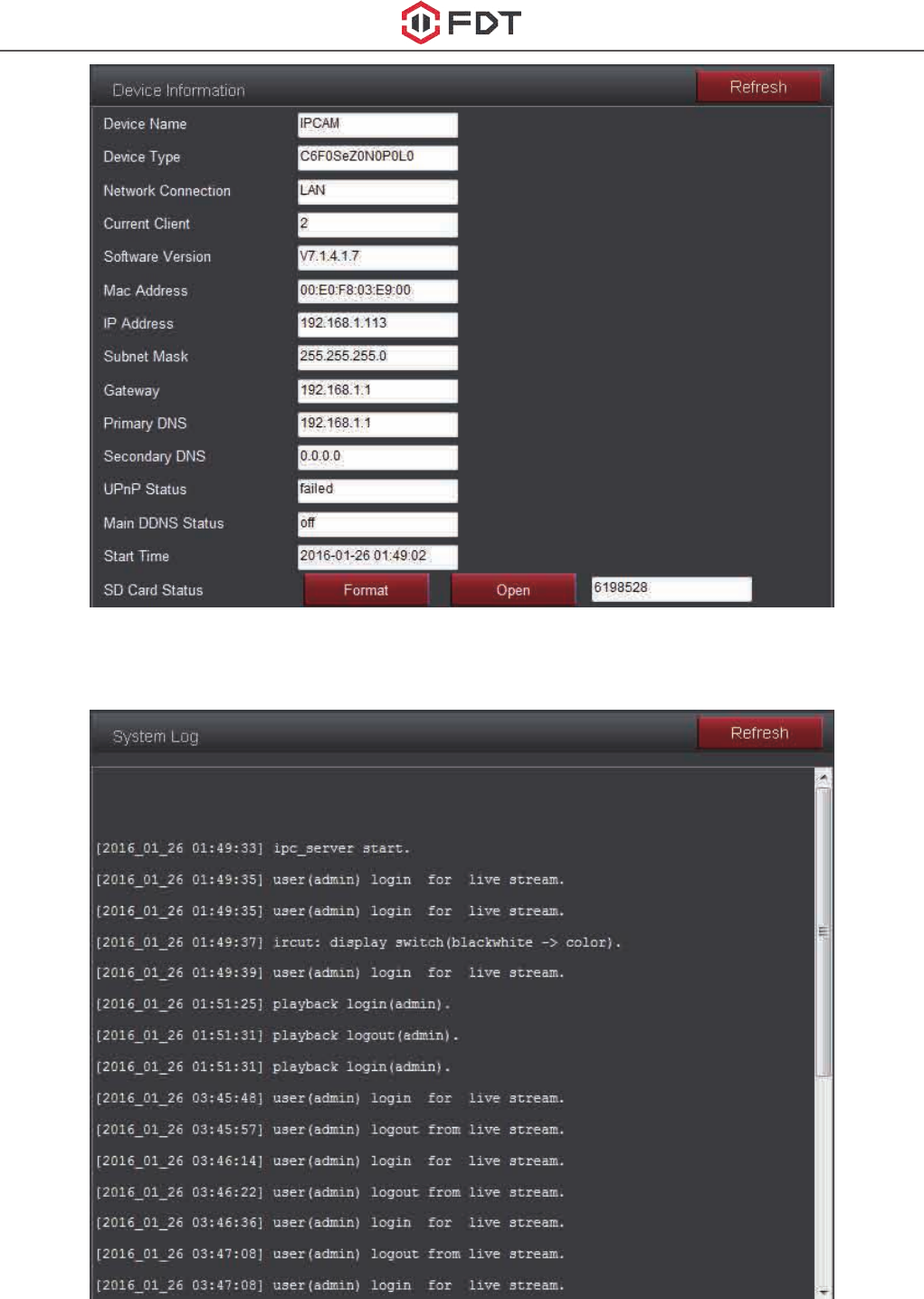
Task: Click the system log scroll down arrow
Action: (x=823, y=1291)
